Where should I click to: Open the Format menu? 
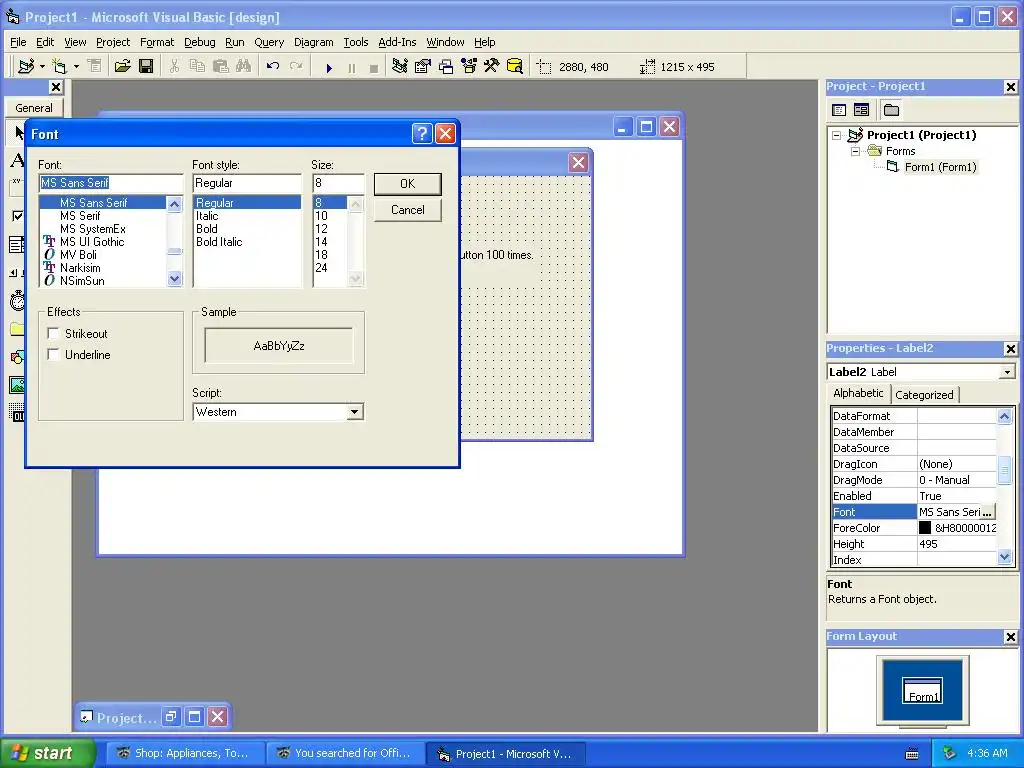(157, 42)
